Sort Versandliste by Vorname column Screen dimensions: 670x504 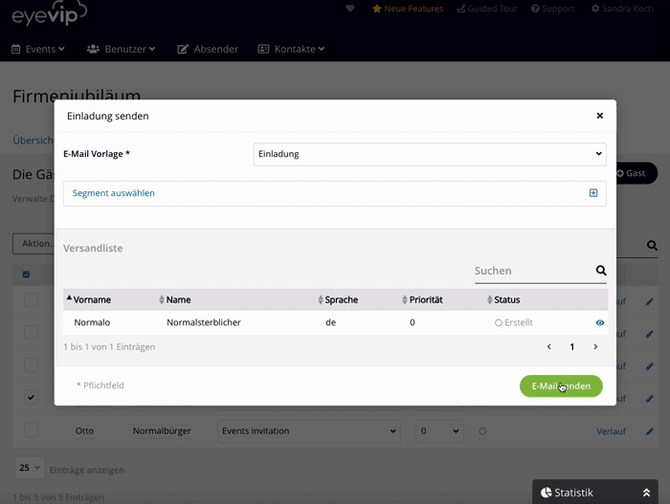[x=92, y=299]
